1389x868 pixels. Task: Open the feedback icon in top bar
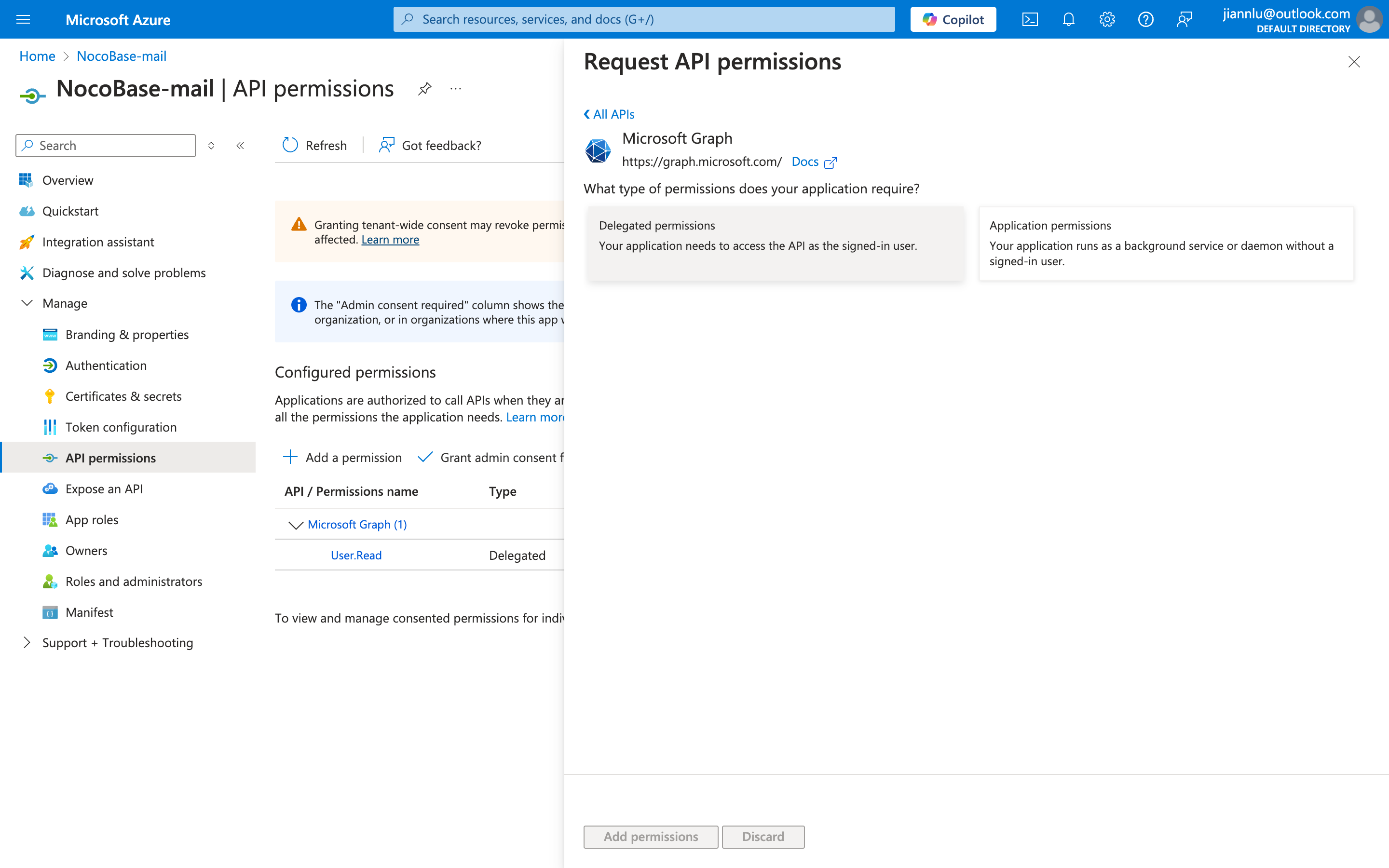pyautogui.click(x=1184, y=19)
